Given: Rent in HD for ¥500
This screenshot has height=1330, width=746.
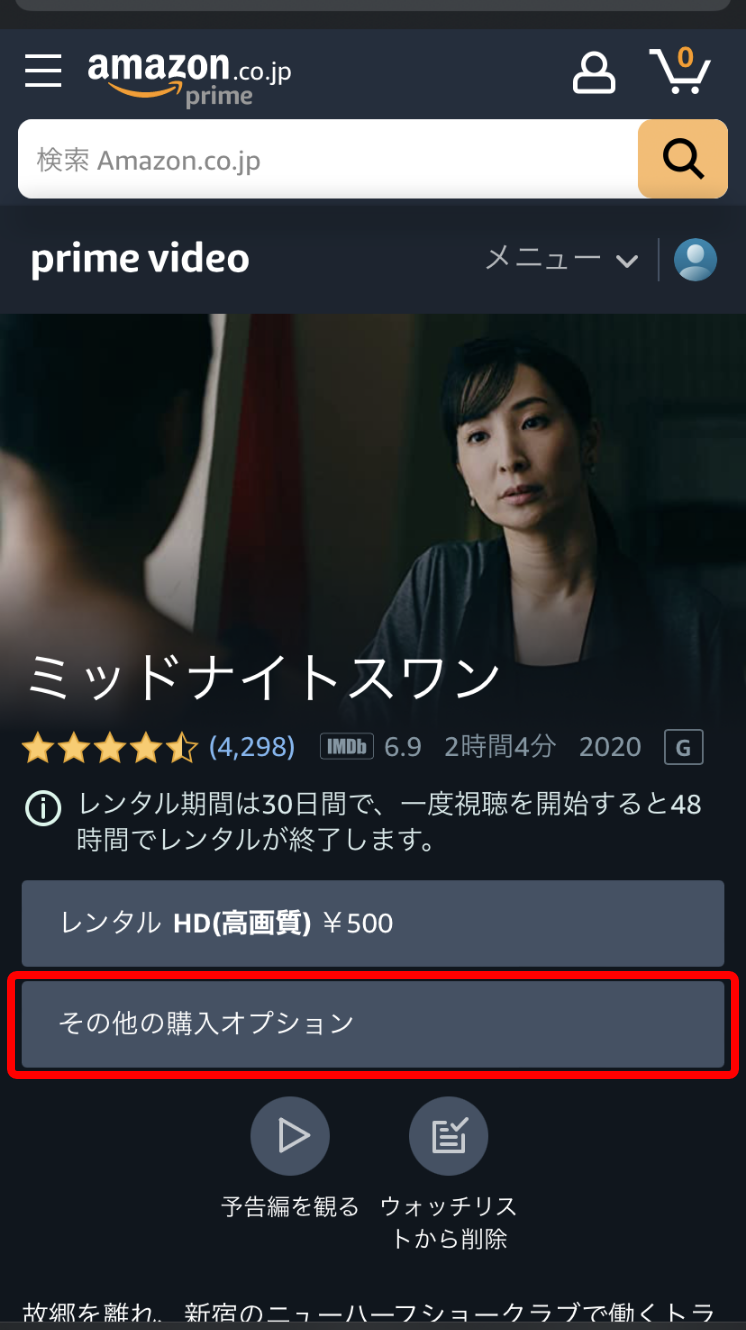Looking at the screenshot, I should 373,923.
